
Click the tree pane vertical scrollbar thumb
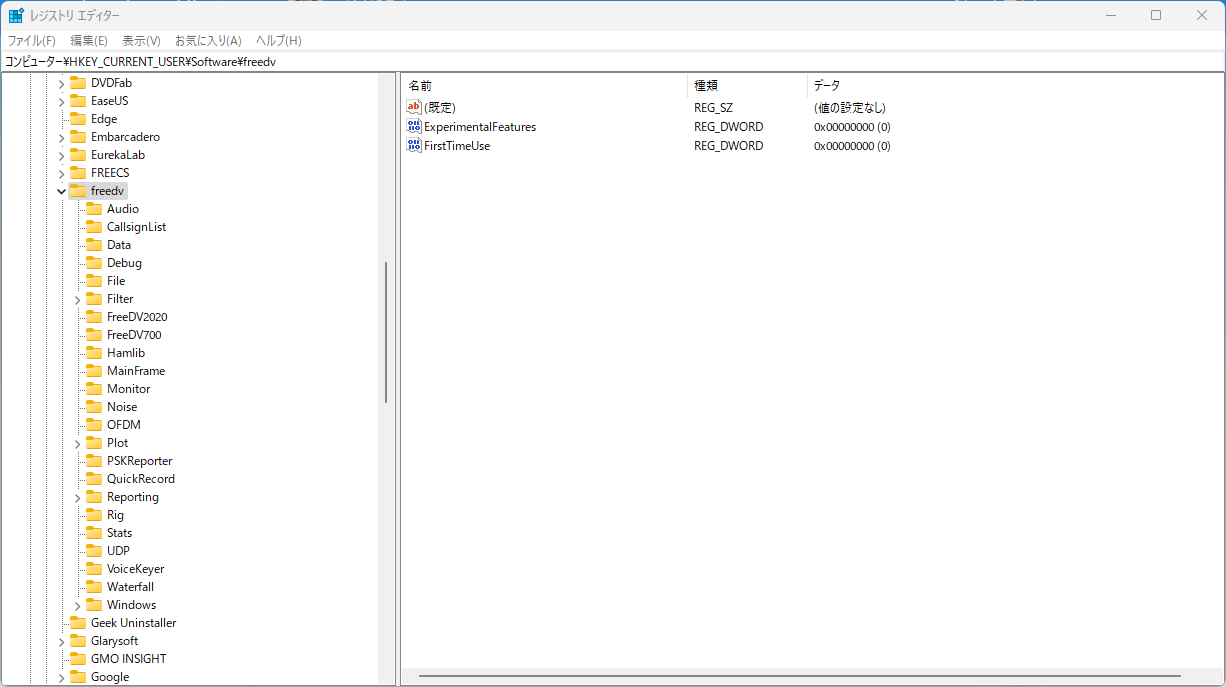pyautogui.click(x=385, y=332)
